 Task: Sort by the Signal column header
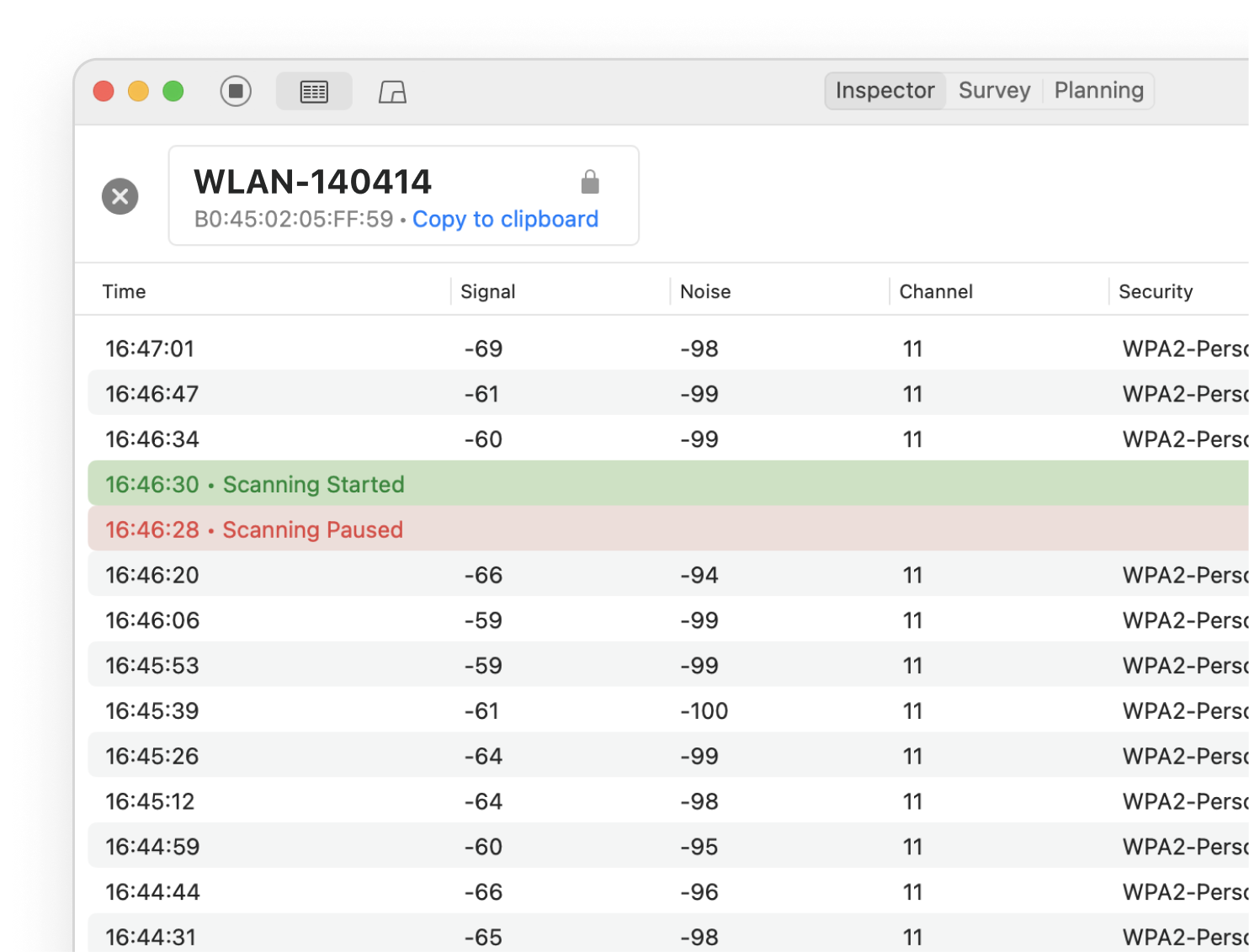[x=488, y=291]
